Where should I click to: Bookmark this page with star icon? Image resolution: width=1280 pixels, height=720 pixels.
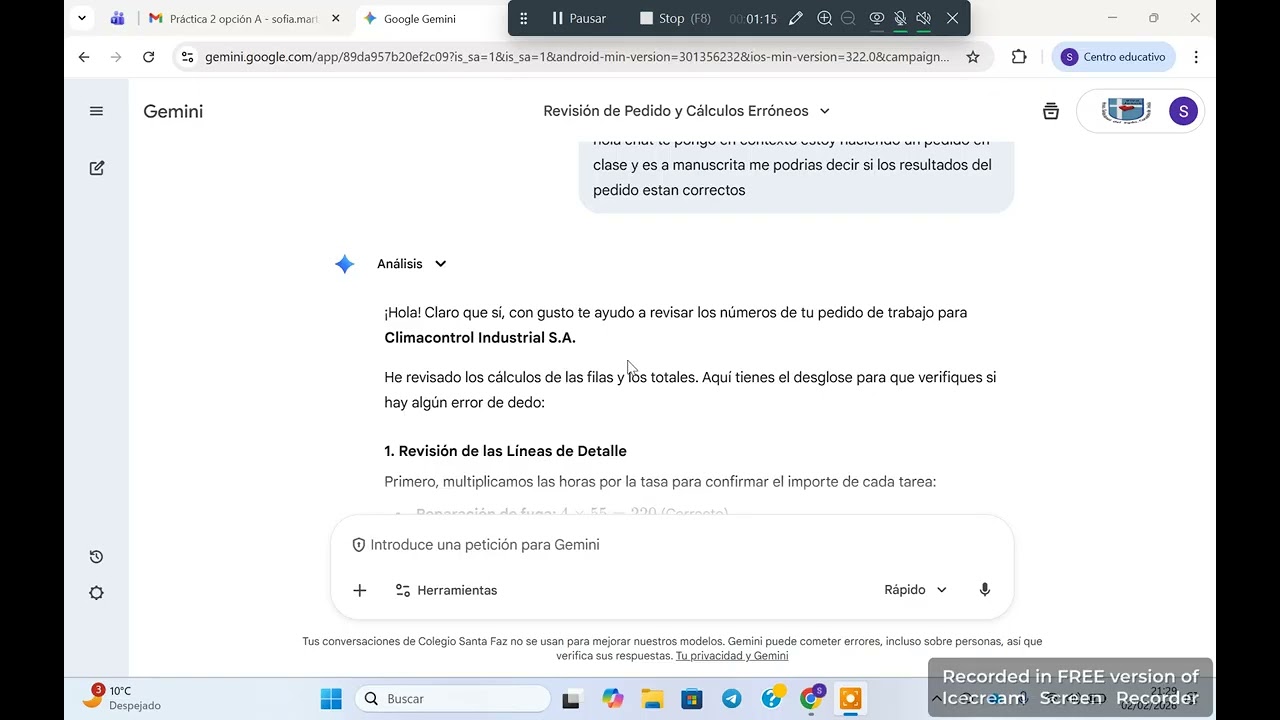973,57
